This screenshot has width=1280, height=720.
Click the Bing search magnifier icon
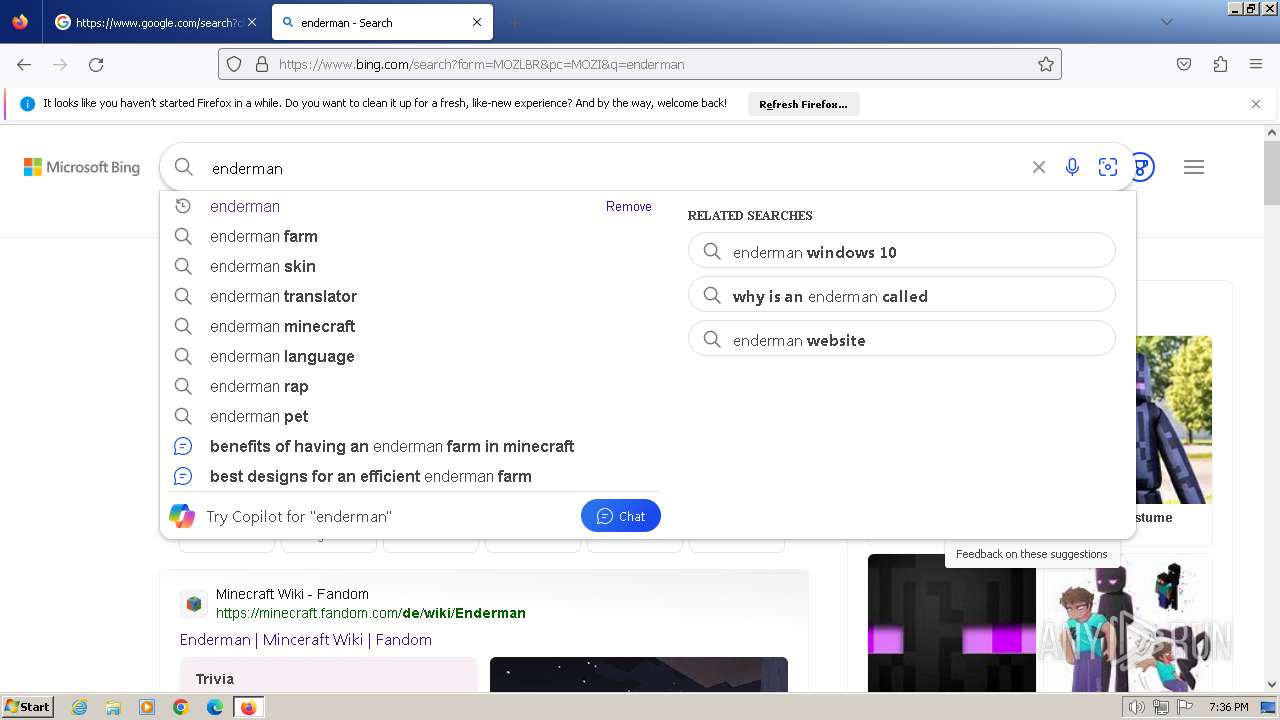click(x=184, y=167)
